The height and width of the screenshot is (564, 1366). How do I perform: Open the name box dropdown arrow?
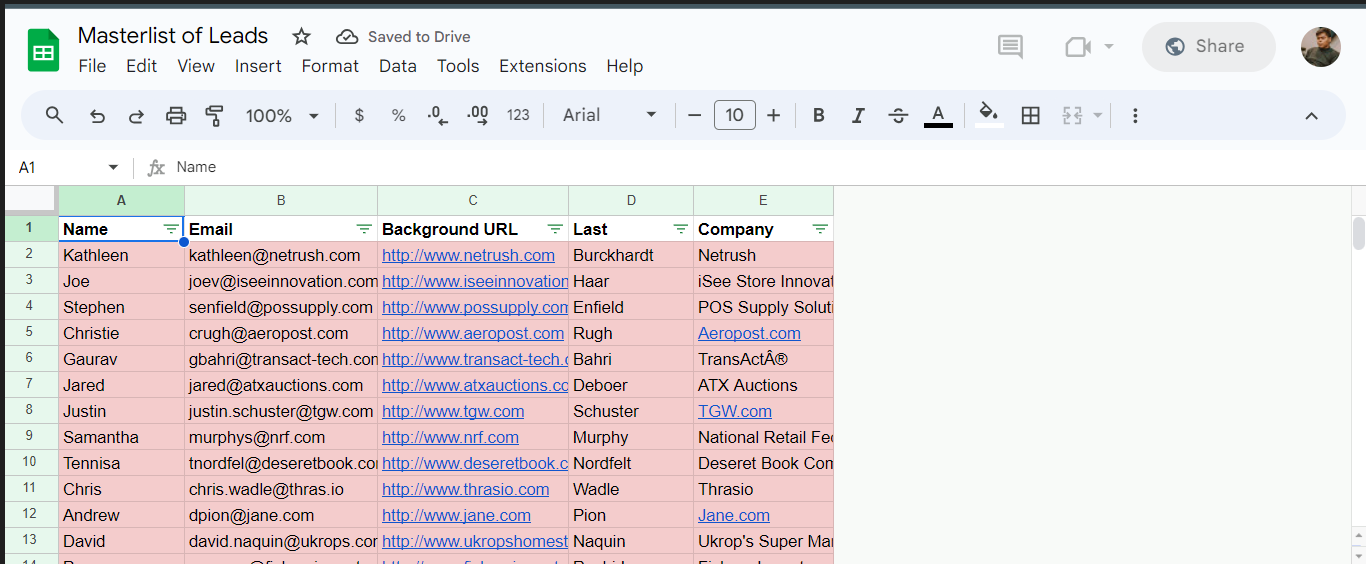[113, 168]
